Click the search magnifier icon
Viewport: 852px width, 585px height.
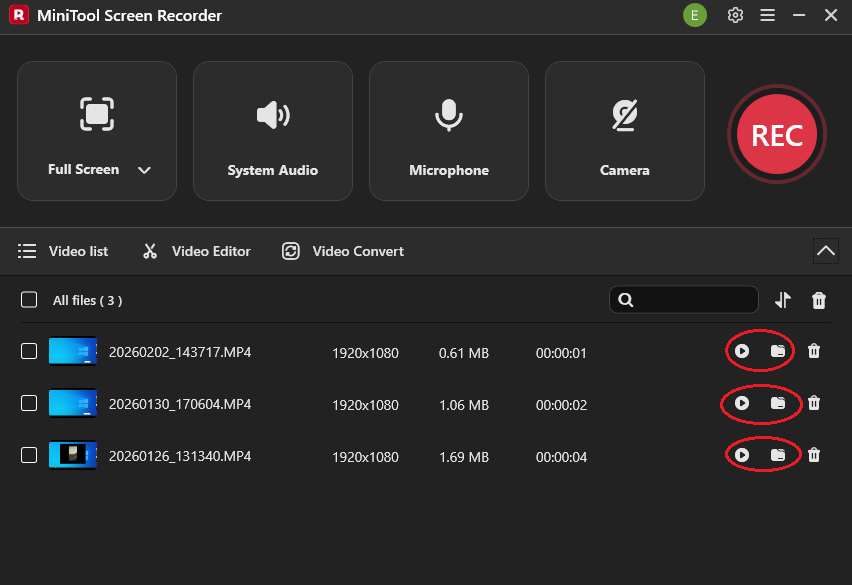coord(626,299)
